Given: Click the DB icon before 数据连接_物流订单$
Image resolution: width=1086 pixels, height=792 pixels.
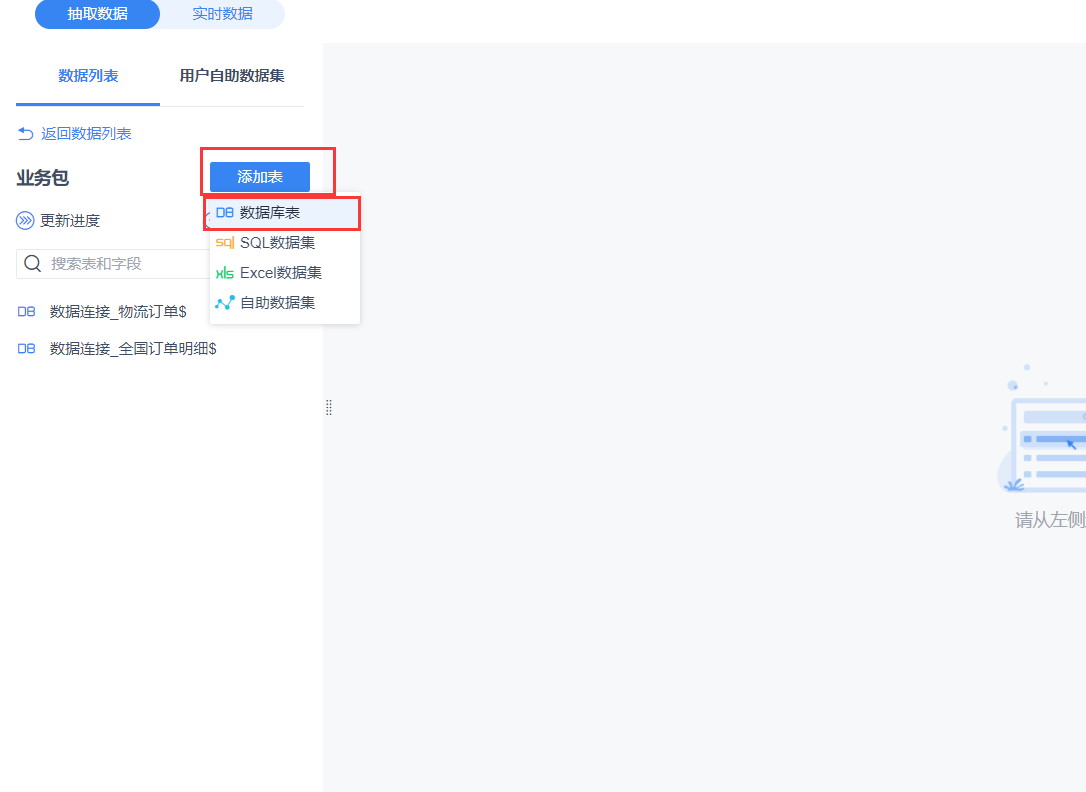Looking at the screenshot, I should (26, 311).
